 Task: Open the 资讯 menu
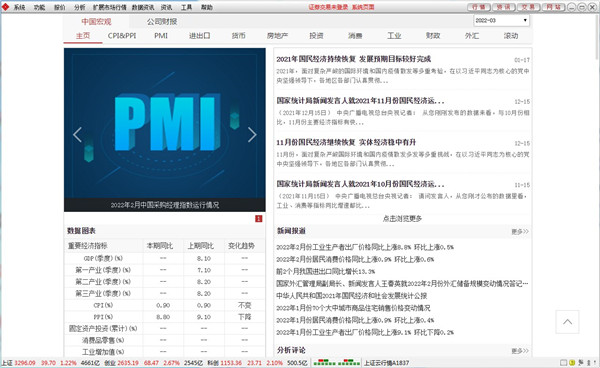coord(166,7)
